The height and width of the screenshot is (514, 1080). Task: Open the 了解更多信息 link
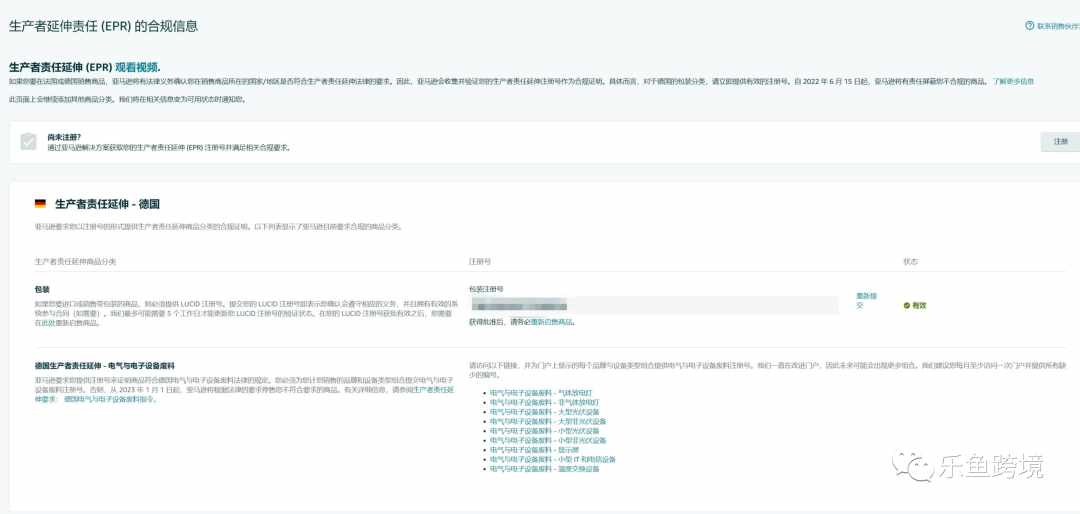pos(1013,81)
